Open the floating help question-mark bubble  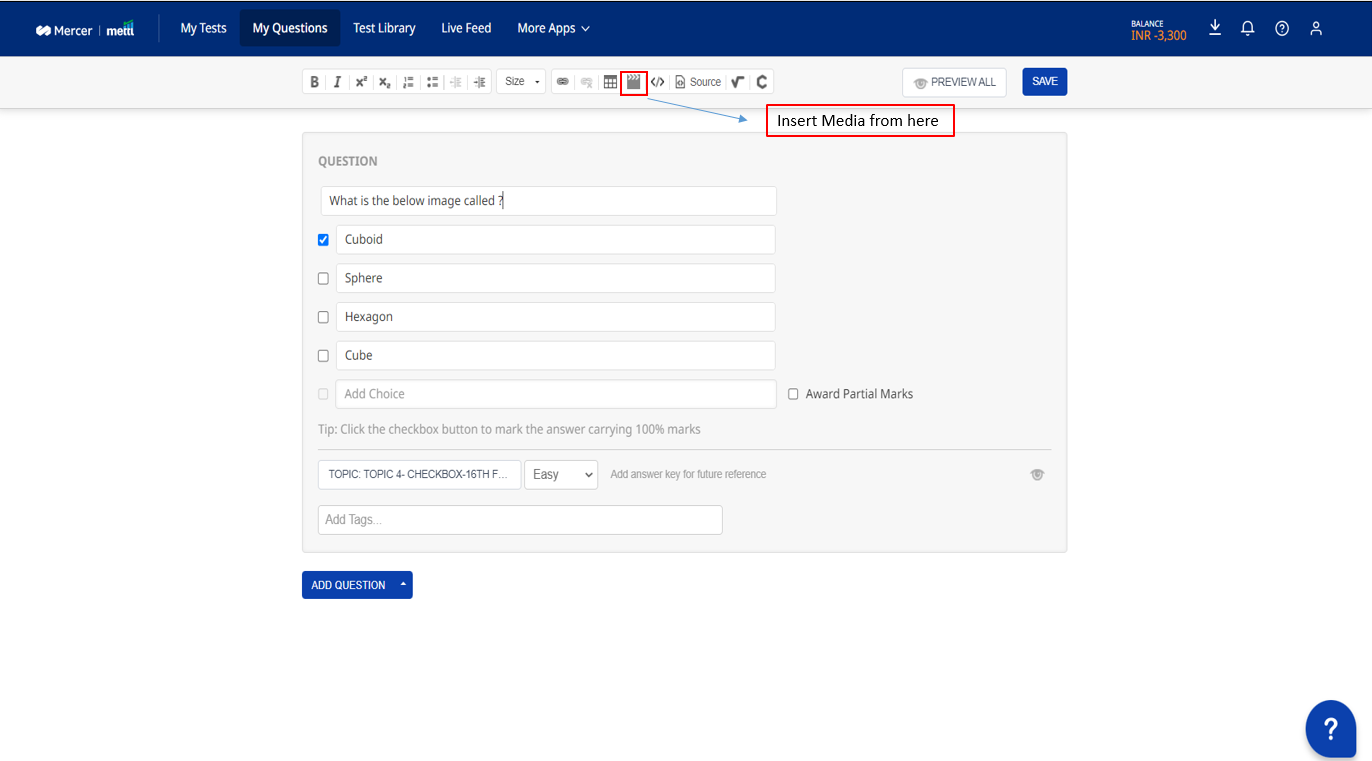[x=1331, y=729]
